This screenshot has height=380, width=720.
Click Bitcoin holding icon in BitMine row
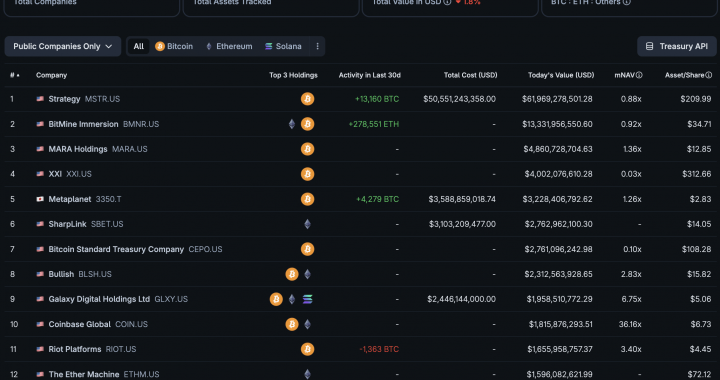click(308, 124)
